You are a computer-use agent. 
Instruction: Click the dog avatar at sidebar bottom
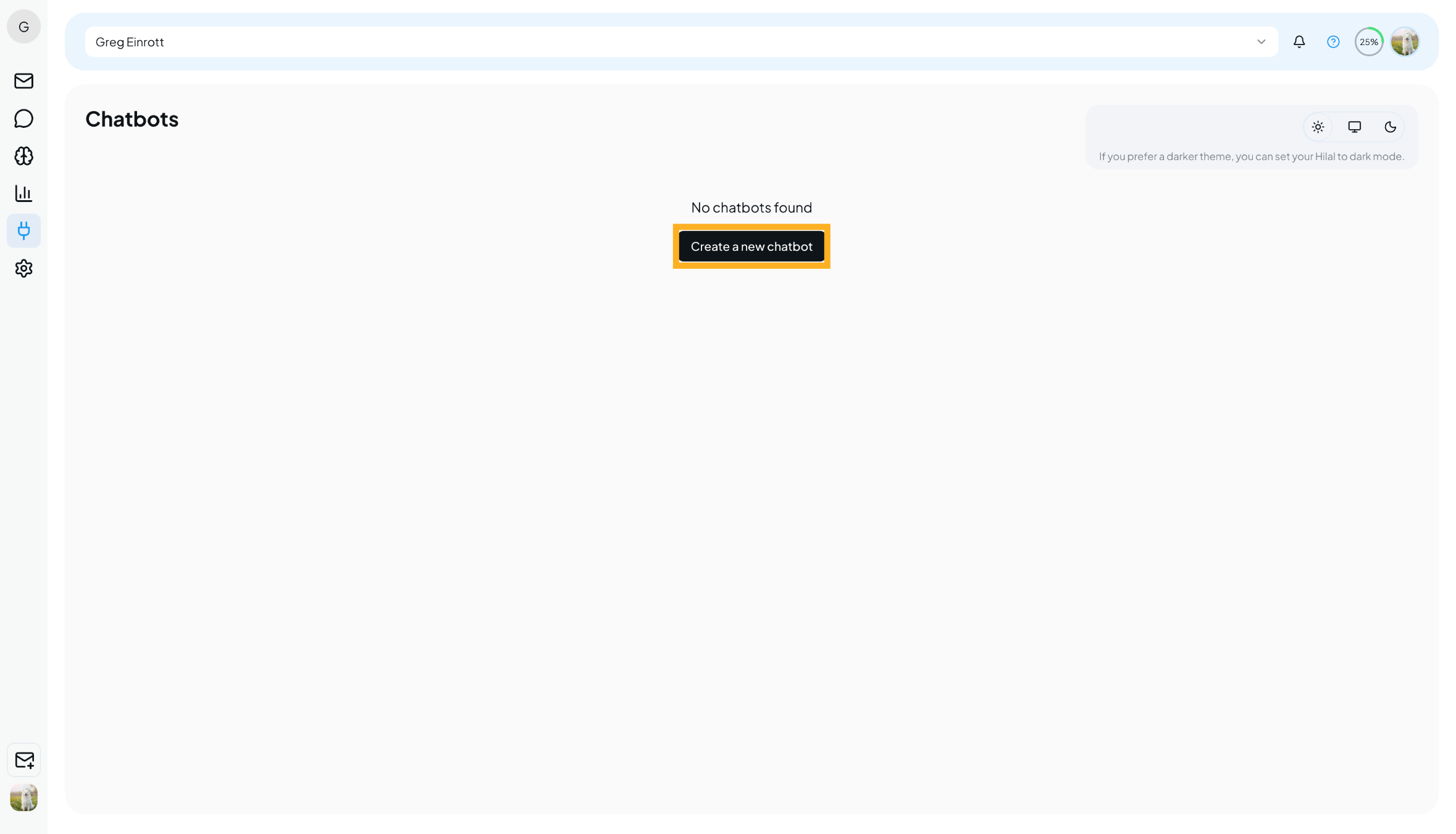(x=23, y=798)
